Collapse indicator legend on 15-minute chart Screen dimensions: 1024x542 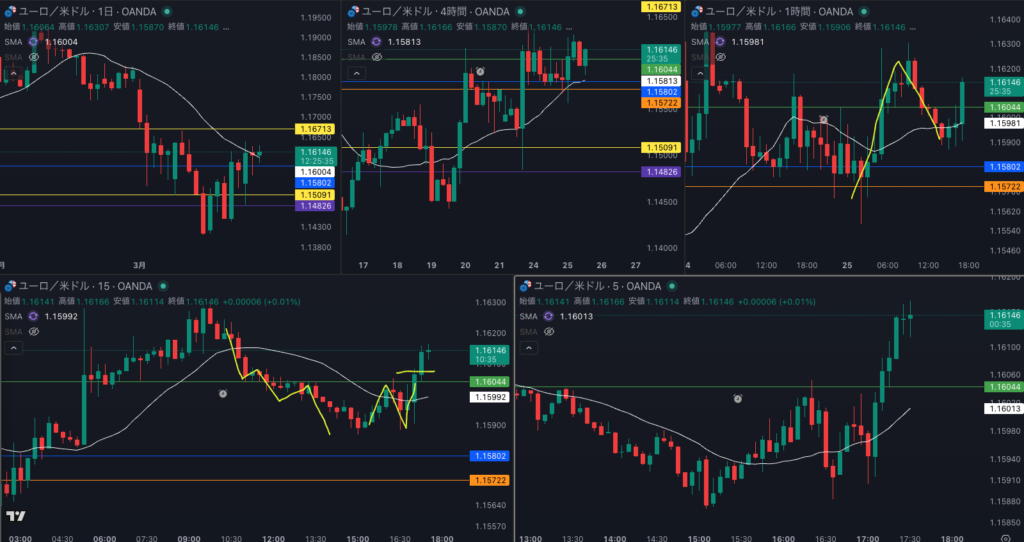(x=12, y=348)
